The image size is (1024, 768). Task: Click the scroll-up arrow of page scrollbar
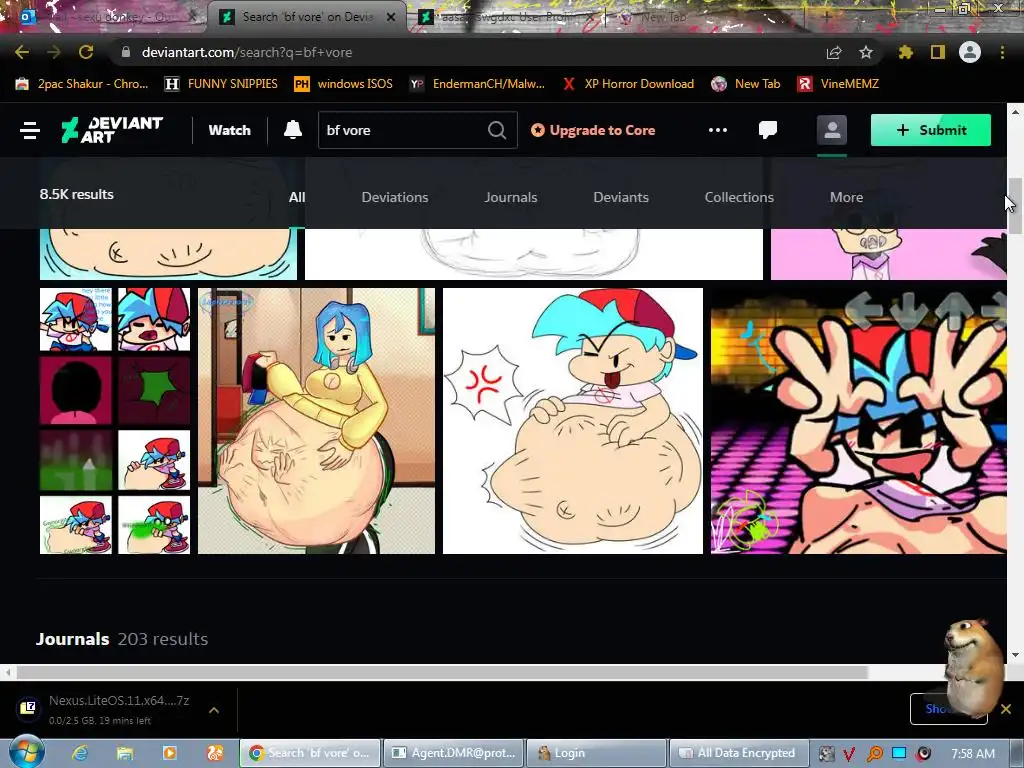point(1015,112)
